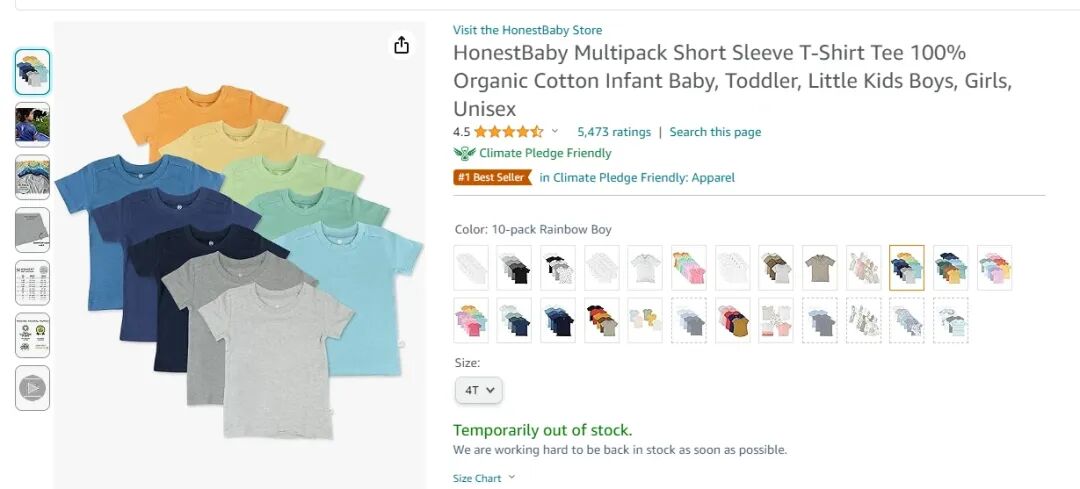Select the size chart table thumbnail

(32, 282)
